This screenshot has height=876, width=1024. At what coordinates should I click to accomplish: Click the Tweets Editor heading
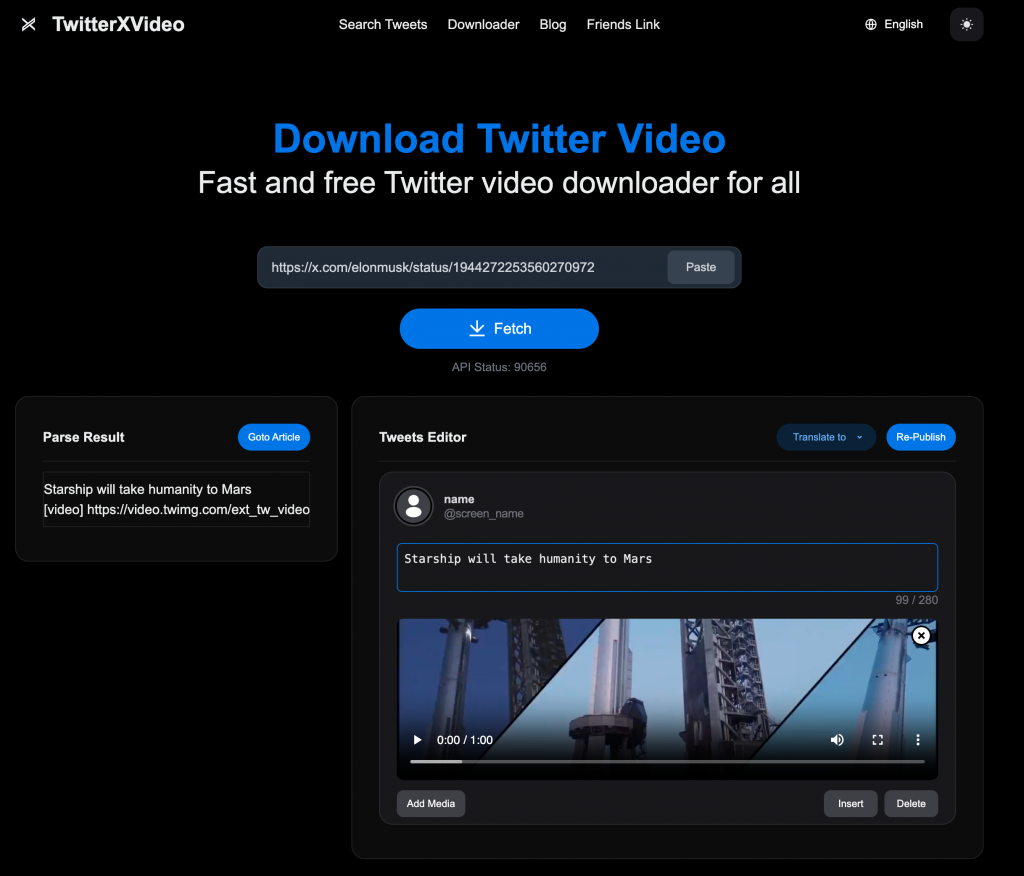point(423,437)
